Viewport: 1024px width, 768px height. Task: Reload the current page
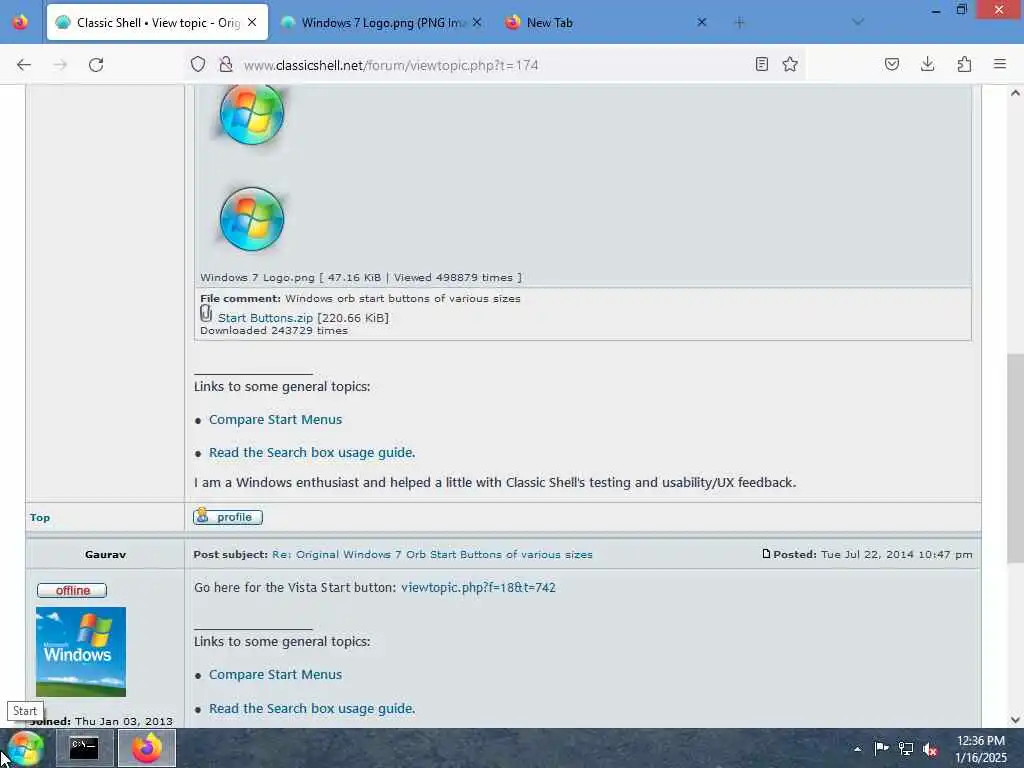[96, 65]
